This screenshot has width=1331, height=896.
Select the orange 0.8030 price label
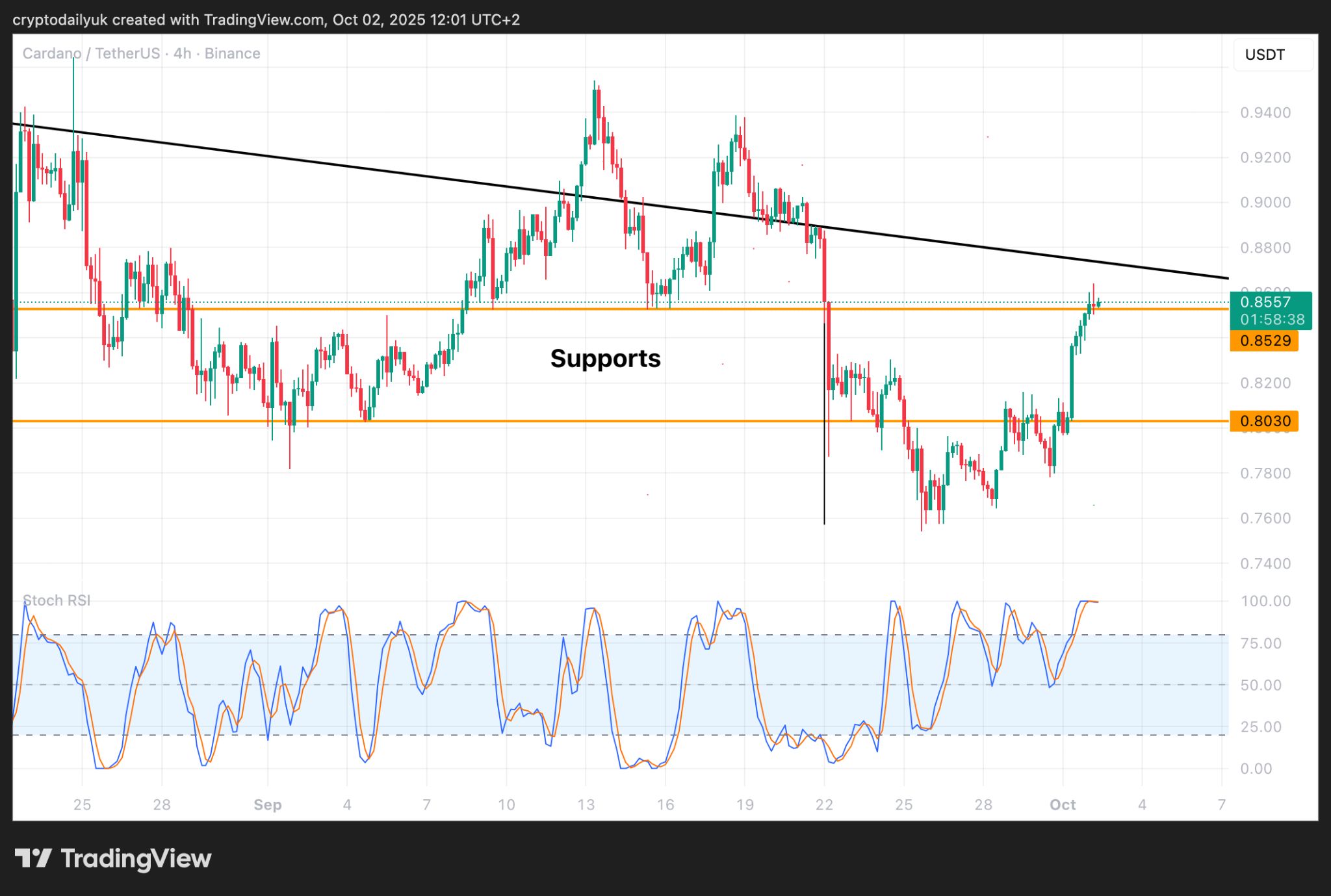pos(1264,421)
